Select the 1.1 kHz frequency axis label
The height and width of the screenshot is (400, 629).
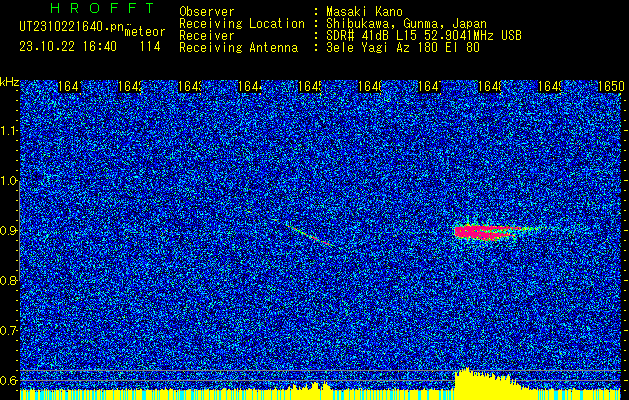9,131
